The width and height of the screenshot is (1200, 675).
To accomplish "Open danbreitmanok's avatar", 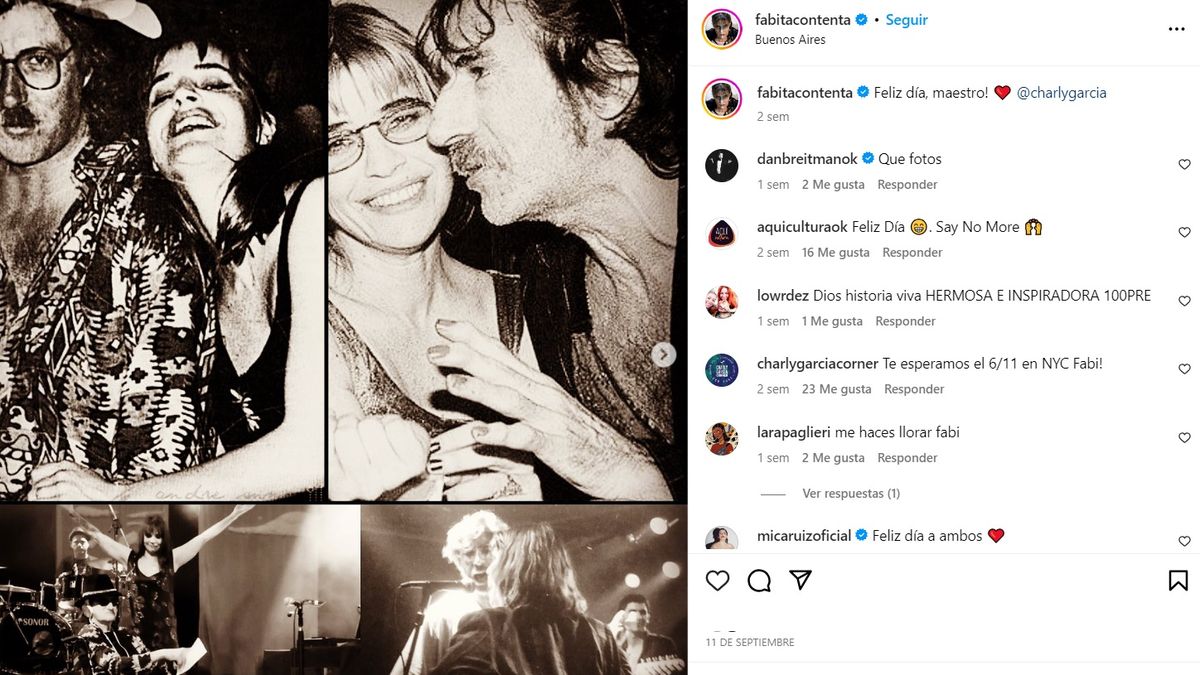I will [722, 165].
